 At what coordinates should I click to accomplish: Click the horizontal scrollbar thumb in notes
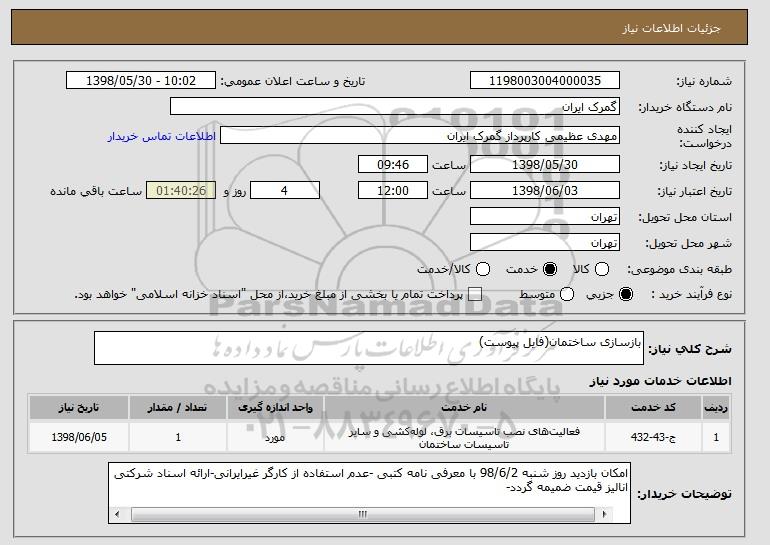click(362, 515)
